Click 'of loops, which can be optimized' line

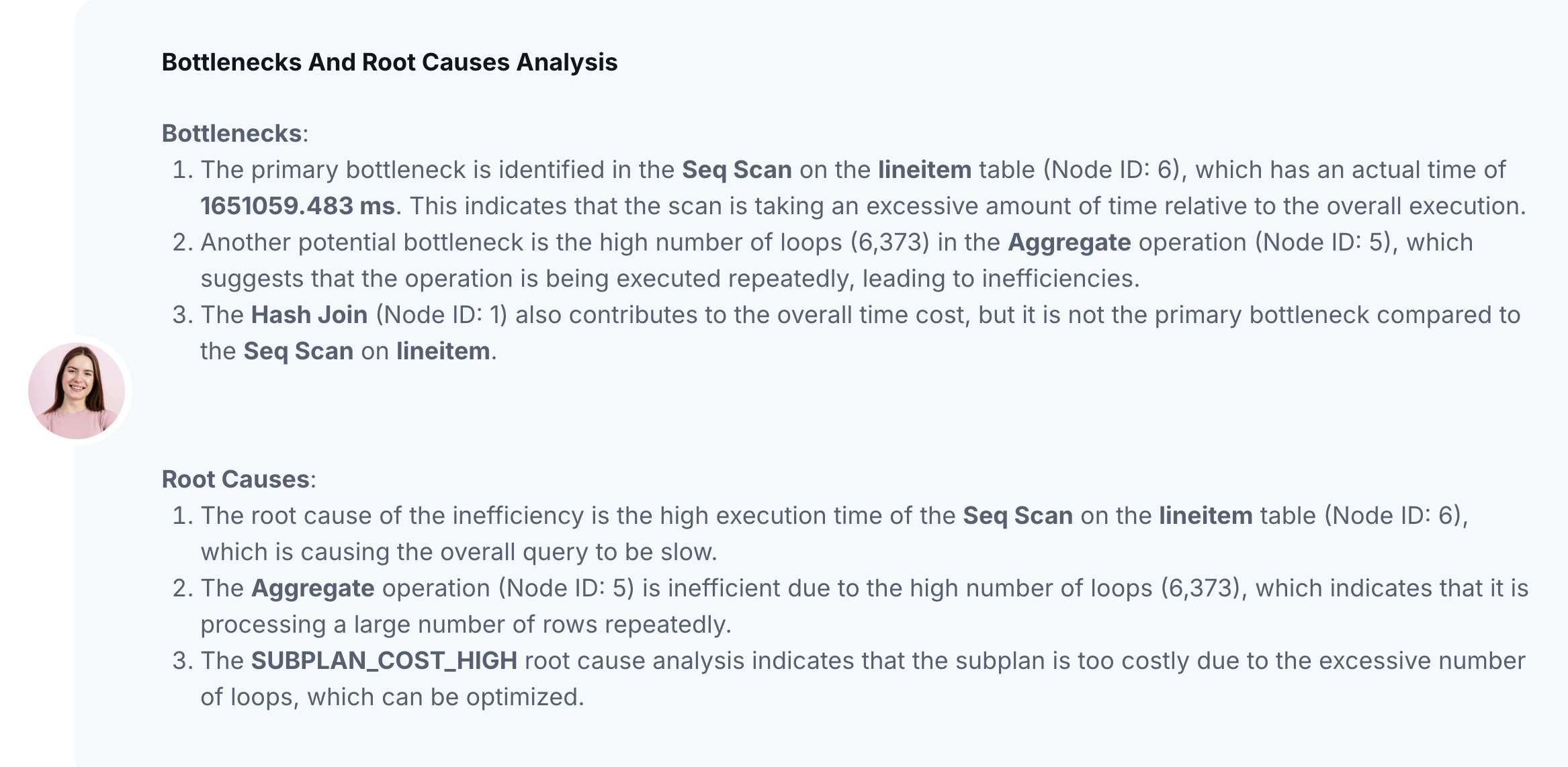[x=392, y=696]
